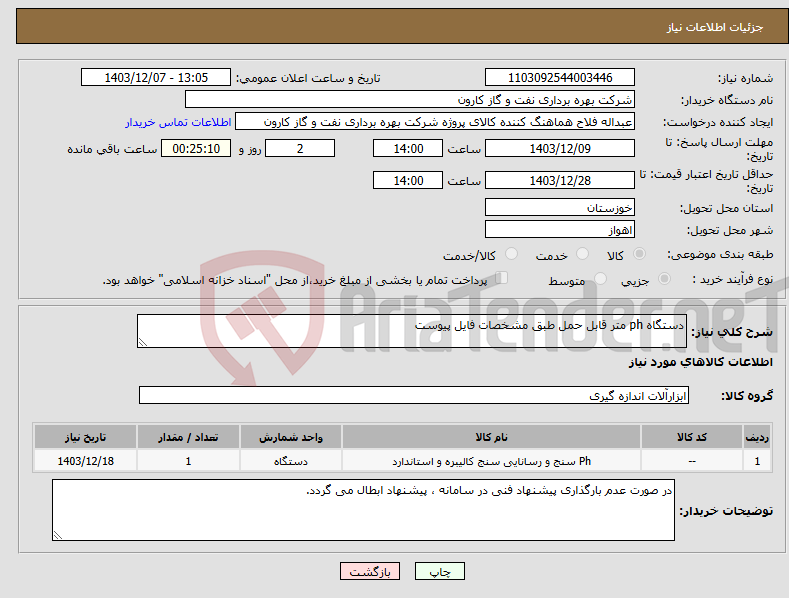Click the کد کالا column header
This screenshot has width=789, height=598.
click(692, 437)
